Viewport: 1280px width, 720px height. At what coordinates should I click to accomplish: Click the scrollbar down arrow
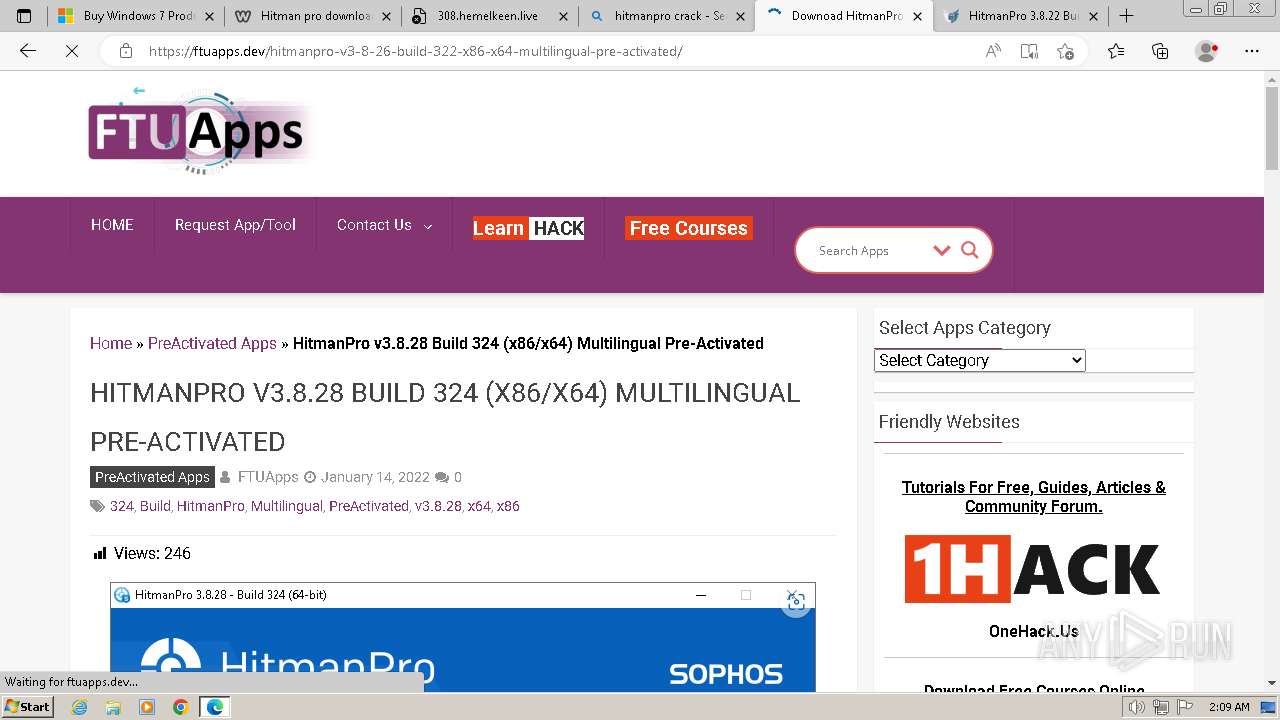point(1272,684)
